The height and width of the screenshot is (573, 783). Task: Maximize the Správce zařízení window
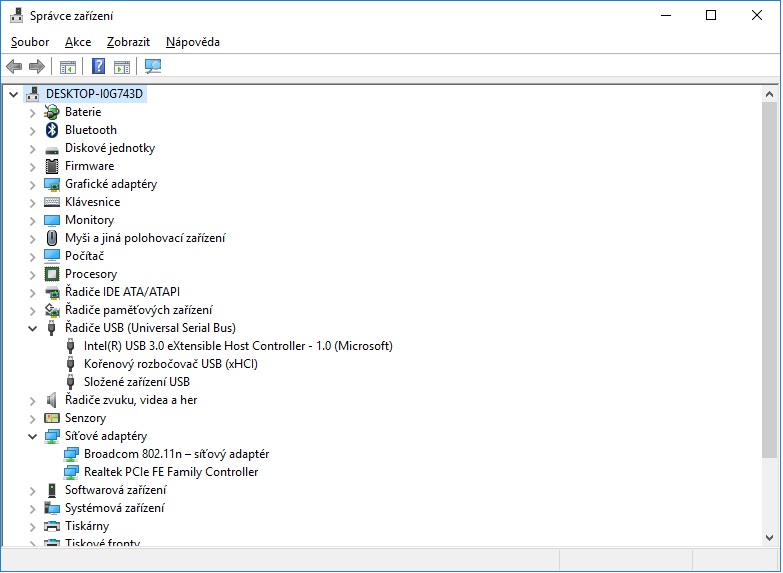[x=711, y=15]
